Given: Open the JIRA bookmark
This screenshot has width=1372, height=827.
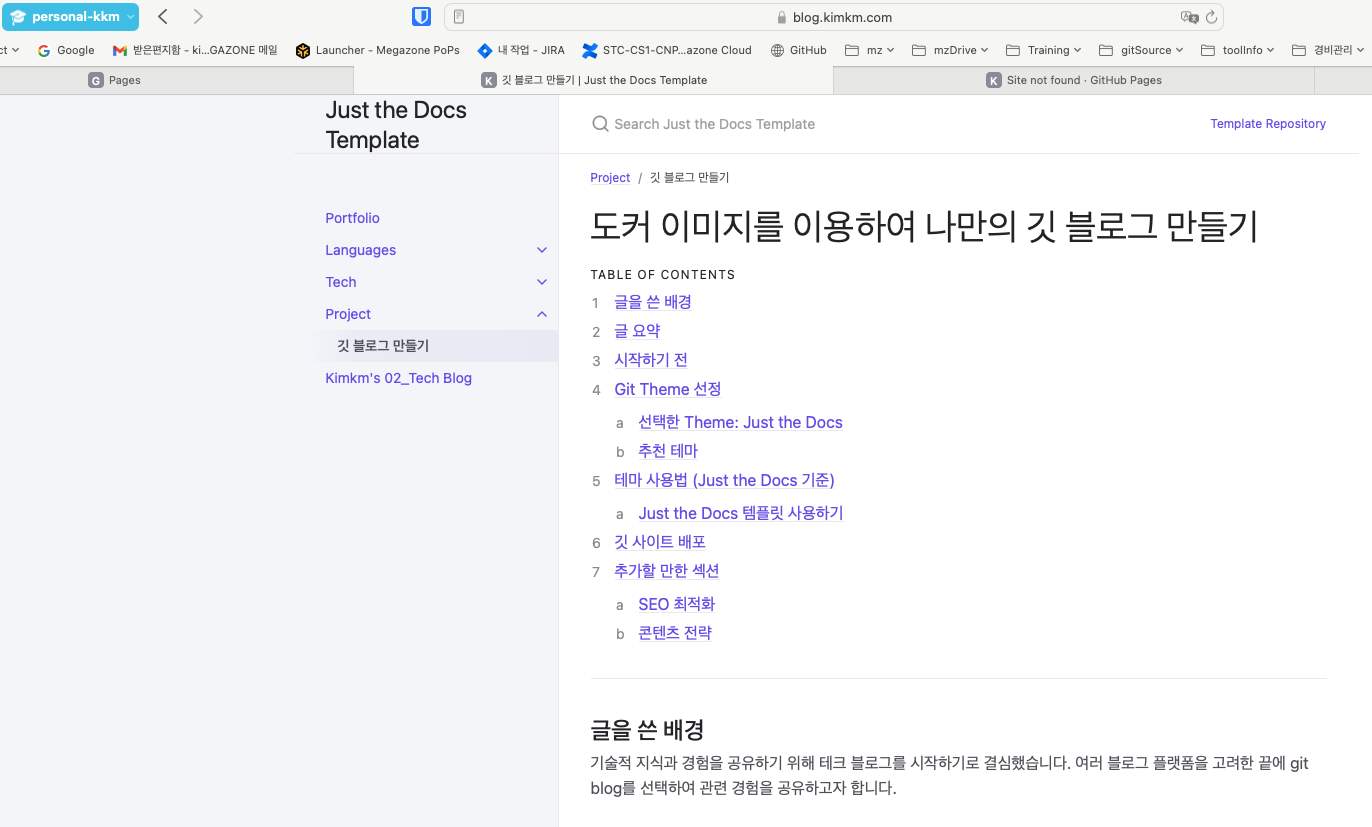Looking at the screenshot, I should (x=521, y=50).
